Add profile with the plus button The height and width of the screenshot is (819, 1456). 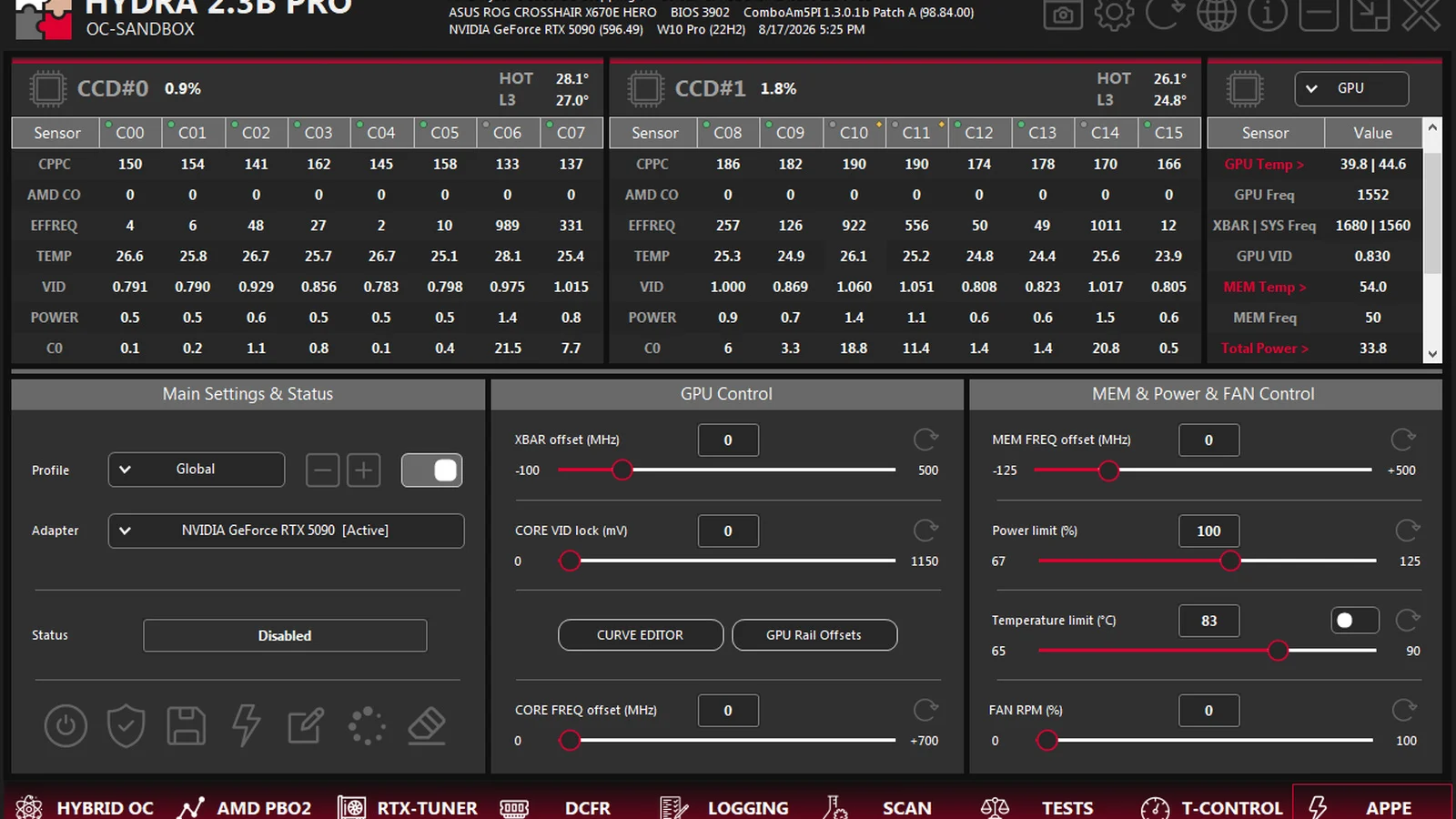point(364,470)
